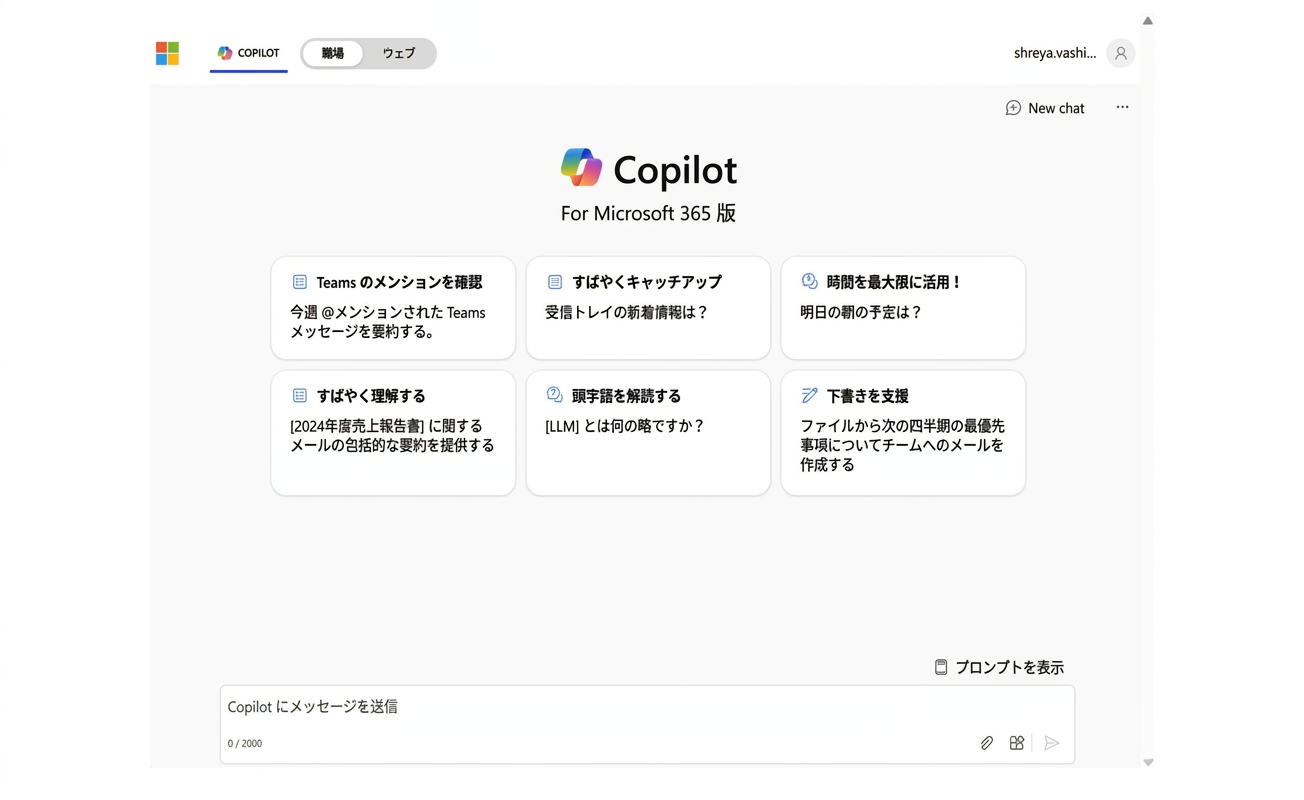Viewport: 1304px width, 800px height.
Task: Select the Teams のメンションを確認 card
Action: [393, 308]
